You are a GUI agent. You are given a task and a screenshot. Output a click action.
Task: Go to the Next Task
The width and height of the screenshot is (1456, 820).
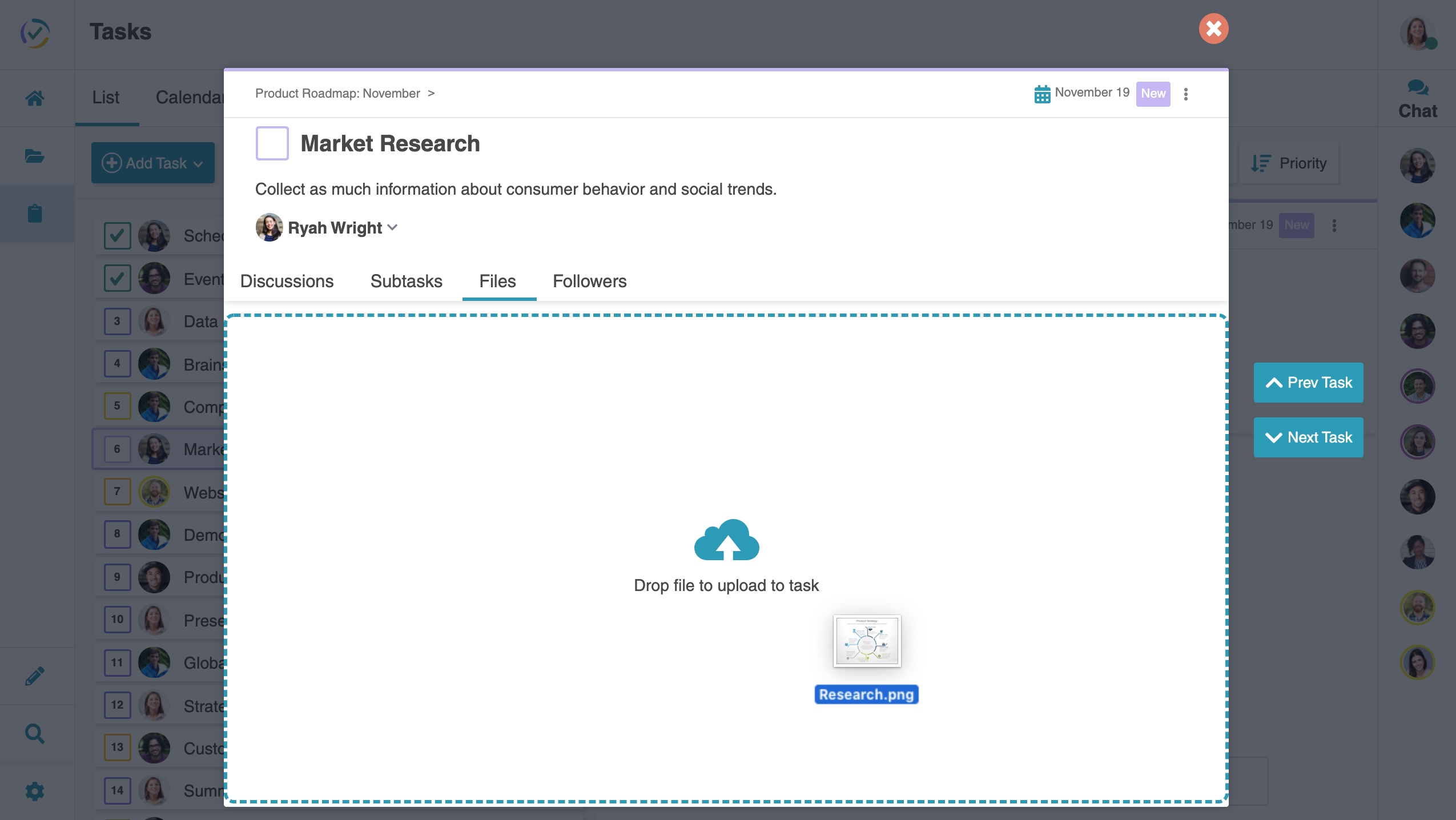(1308, 437)
